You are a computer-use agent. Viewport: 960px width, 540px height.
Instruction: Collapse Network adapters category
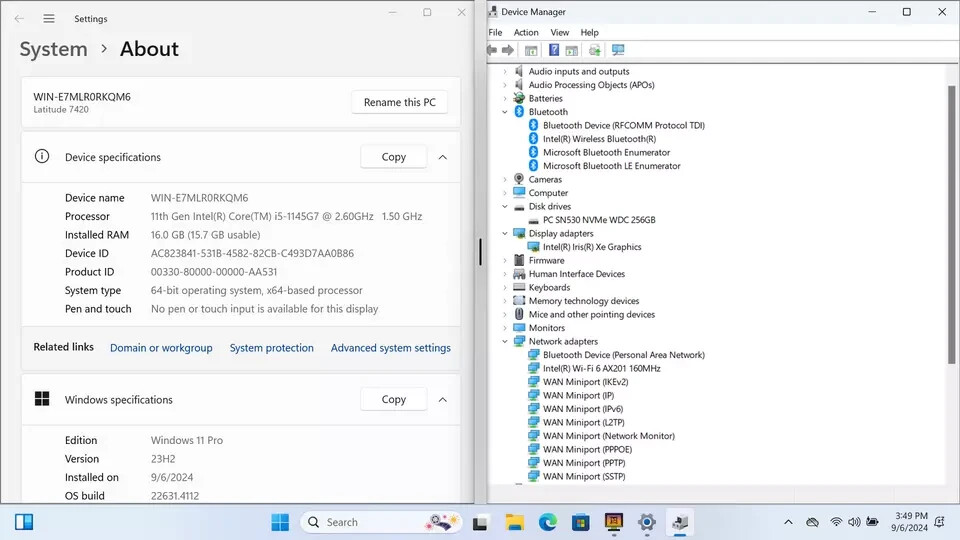coord(505,342)
